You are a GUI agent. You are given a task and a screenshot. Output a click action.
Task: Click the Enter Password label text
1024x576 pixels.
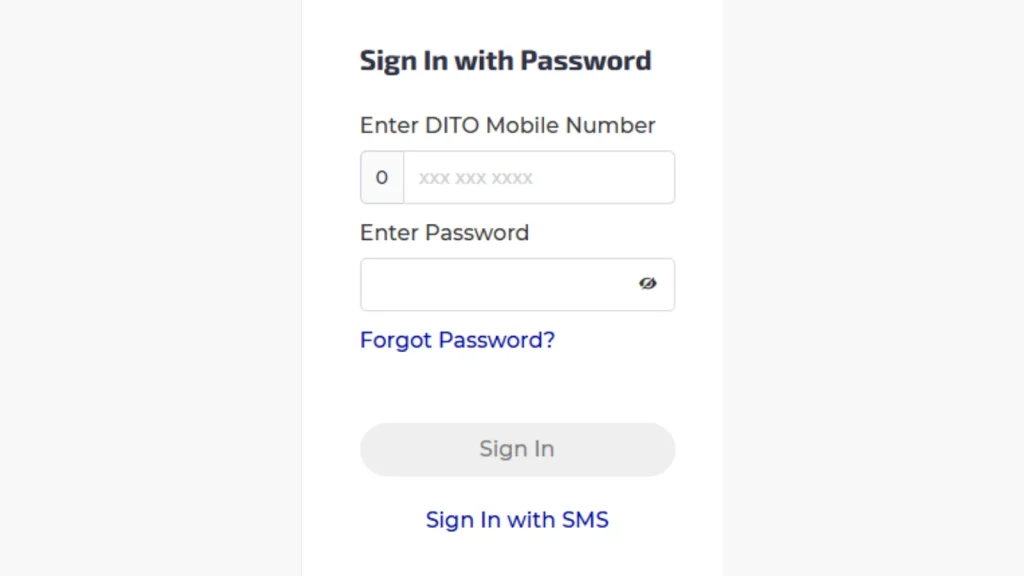[444, 232]
